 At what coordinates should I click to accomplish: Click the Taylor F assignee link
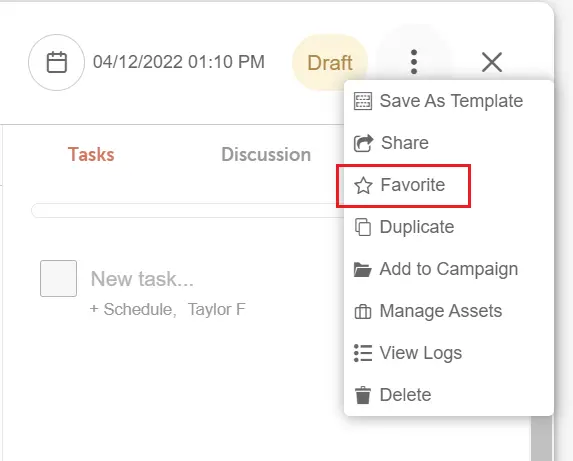[216, 309]
